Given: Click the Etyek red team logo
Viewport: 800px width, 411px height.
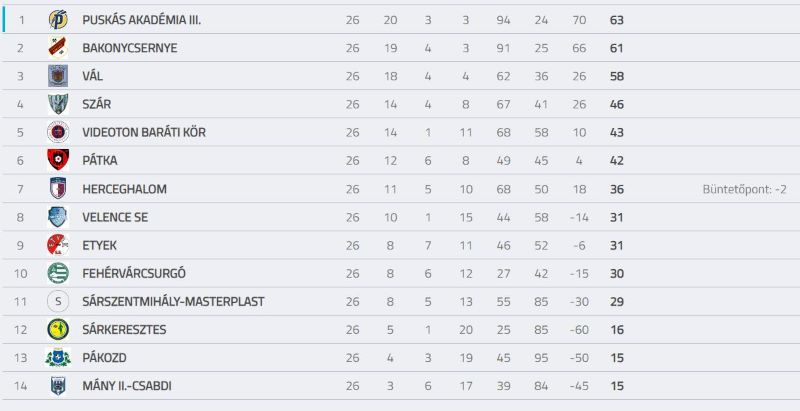Looking at the screenshot, I should [58, 245].
